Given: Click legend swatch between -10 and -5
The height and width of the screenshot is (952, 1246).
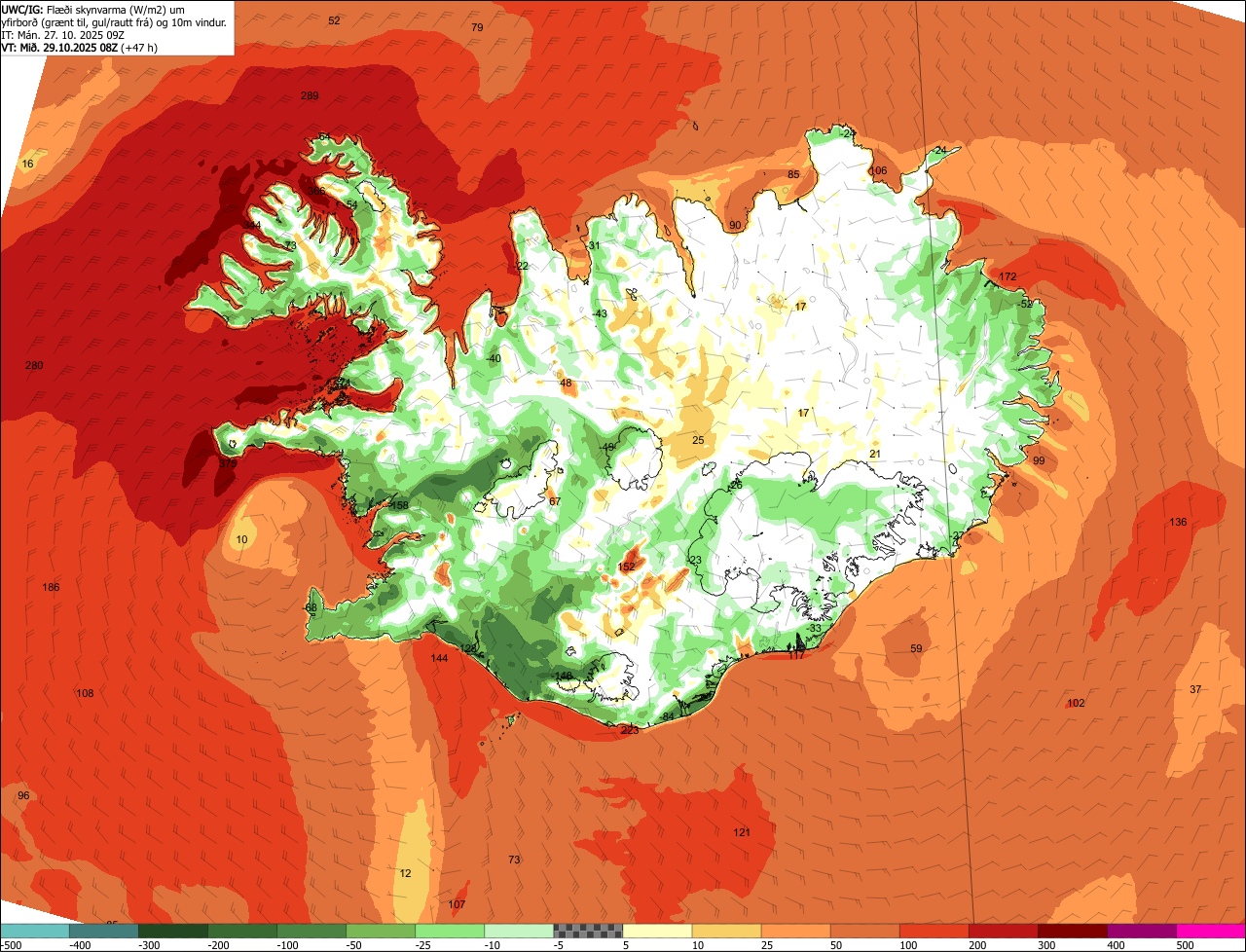Looking at the screenshot, I should pos(519,931).
